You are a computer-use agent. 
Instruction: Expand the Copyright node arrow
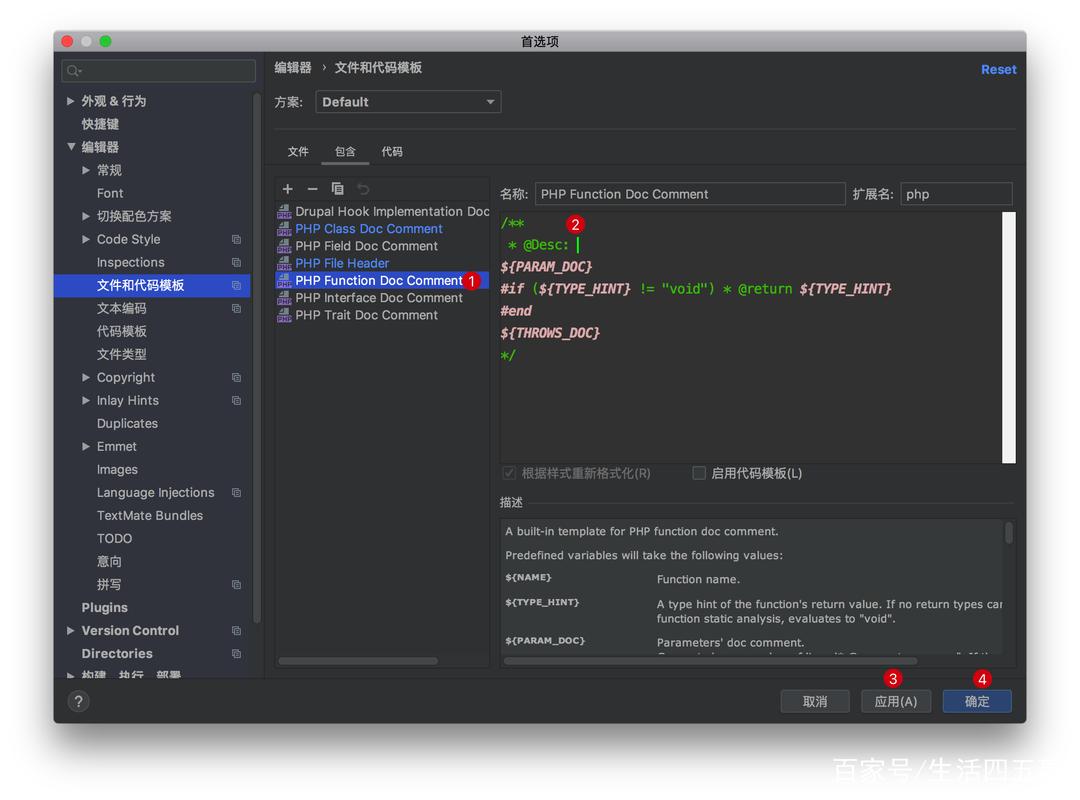pos(85,378)
